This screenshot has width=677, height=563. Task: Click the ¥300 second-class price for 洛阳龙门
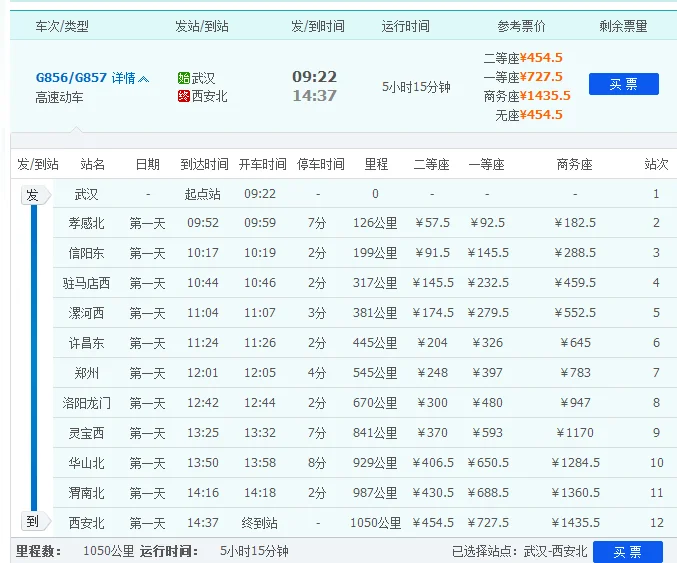coord(432,403)
